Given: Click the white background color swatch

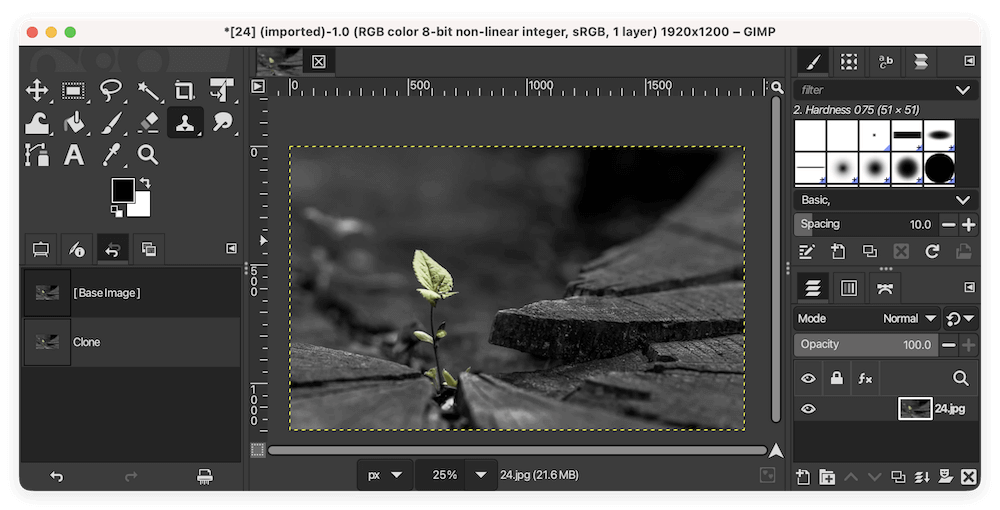Looking at the screenshot, I should tap(143, 208).
